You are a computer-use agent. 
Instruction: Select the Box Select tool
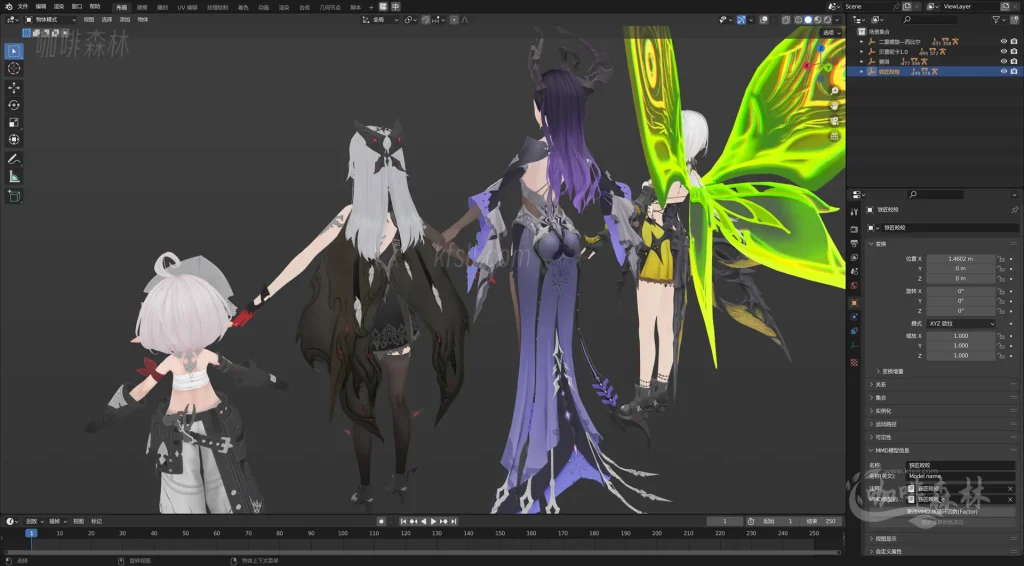[x=14, y=51]
